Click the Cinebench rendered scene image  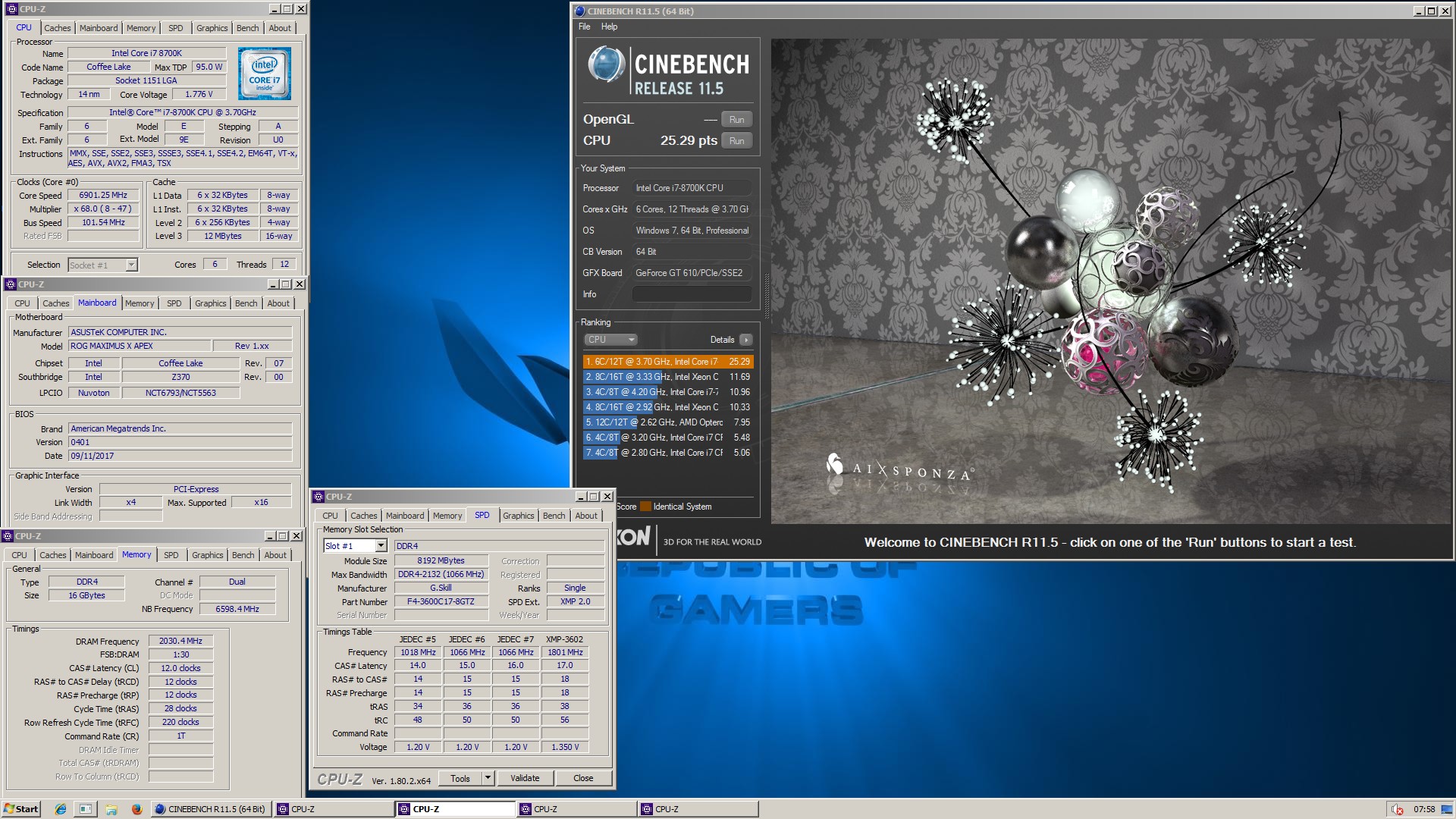[x=1111, y=281]
